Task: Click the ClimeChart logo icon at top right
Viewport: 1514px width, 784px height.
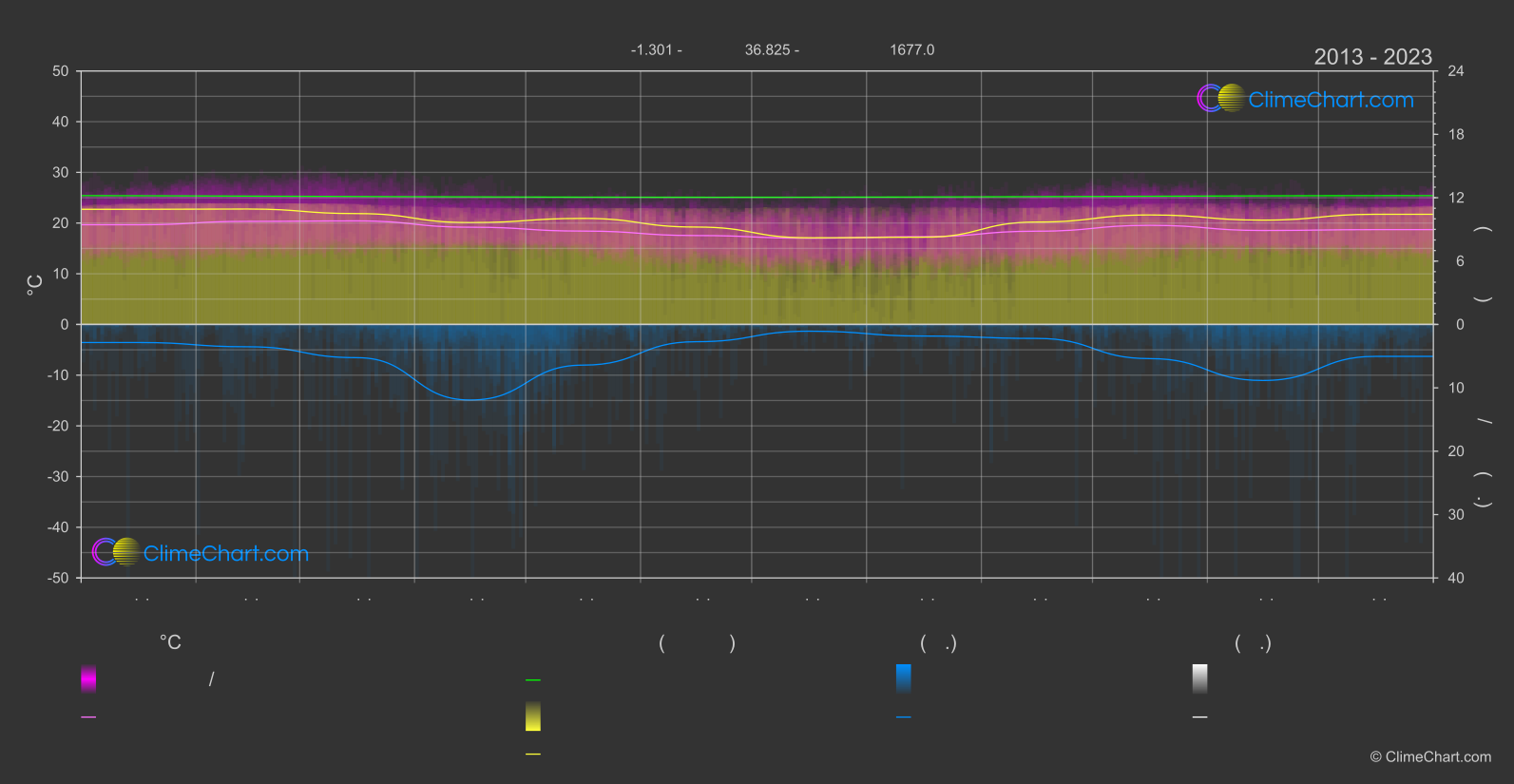Action: (x=1220, y=99)
